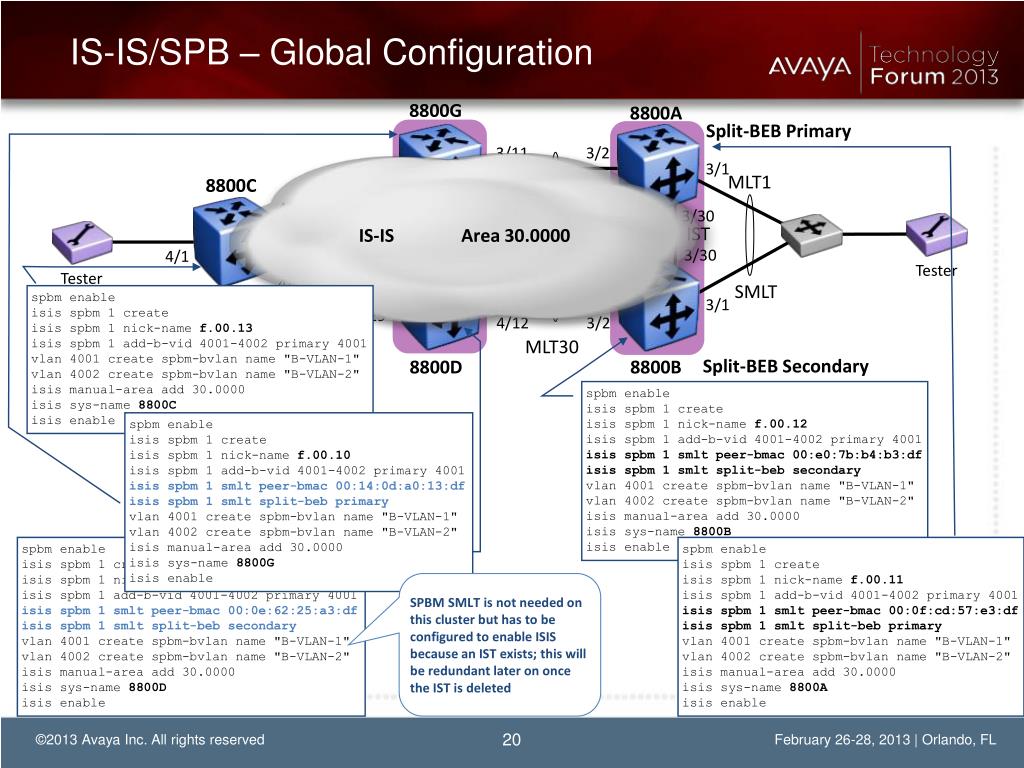Click the Tester device icon connected to 8800C

pos(82,242)
